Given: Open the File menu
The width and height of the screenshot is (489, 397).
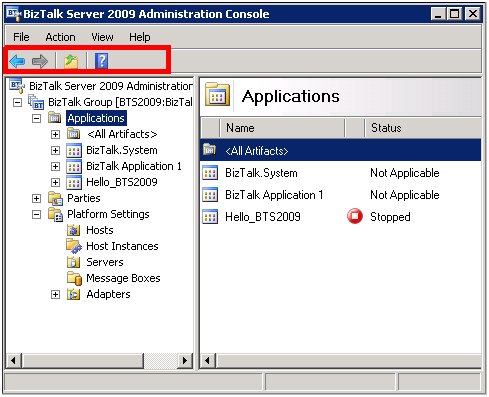Looking at the screenshot, I should (21, 37).
